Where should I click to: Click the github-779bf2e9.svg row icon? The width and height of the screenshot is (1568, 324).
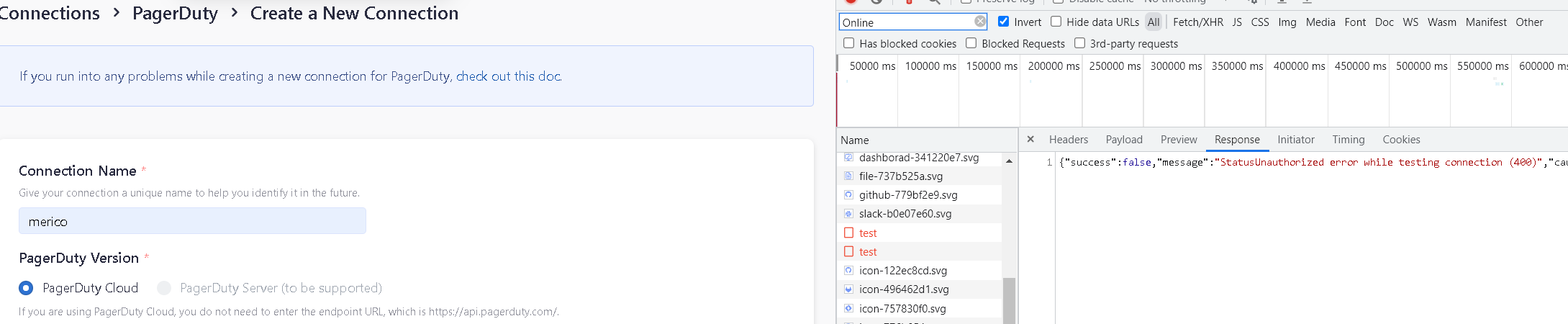tap(848, 194)
